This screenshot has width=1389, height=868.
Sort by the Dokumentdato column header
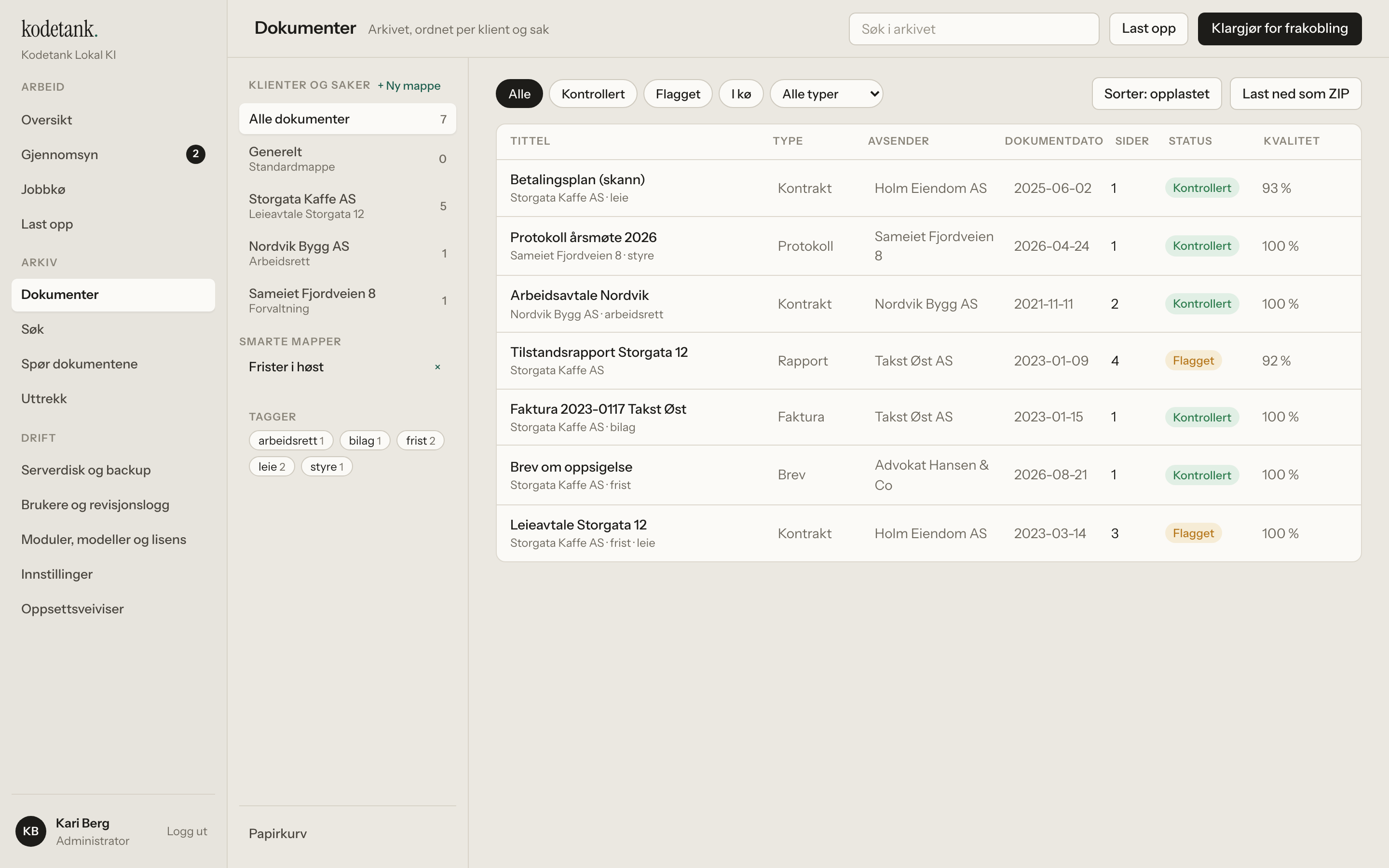pyautogui.click(x=1053, y=141)
